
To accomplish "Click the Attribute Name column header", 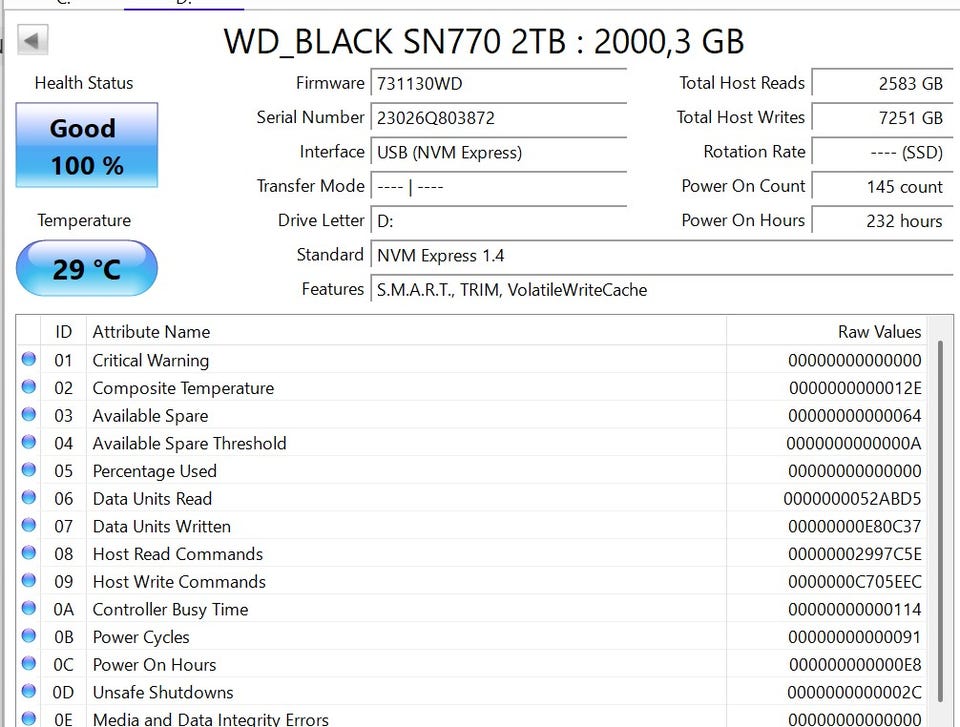I will coord(407,331).
